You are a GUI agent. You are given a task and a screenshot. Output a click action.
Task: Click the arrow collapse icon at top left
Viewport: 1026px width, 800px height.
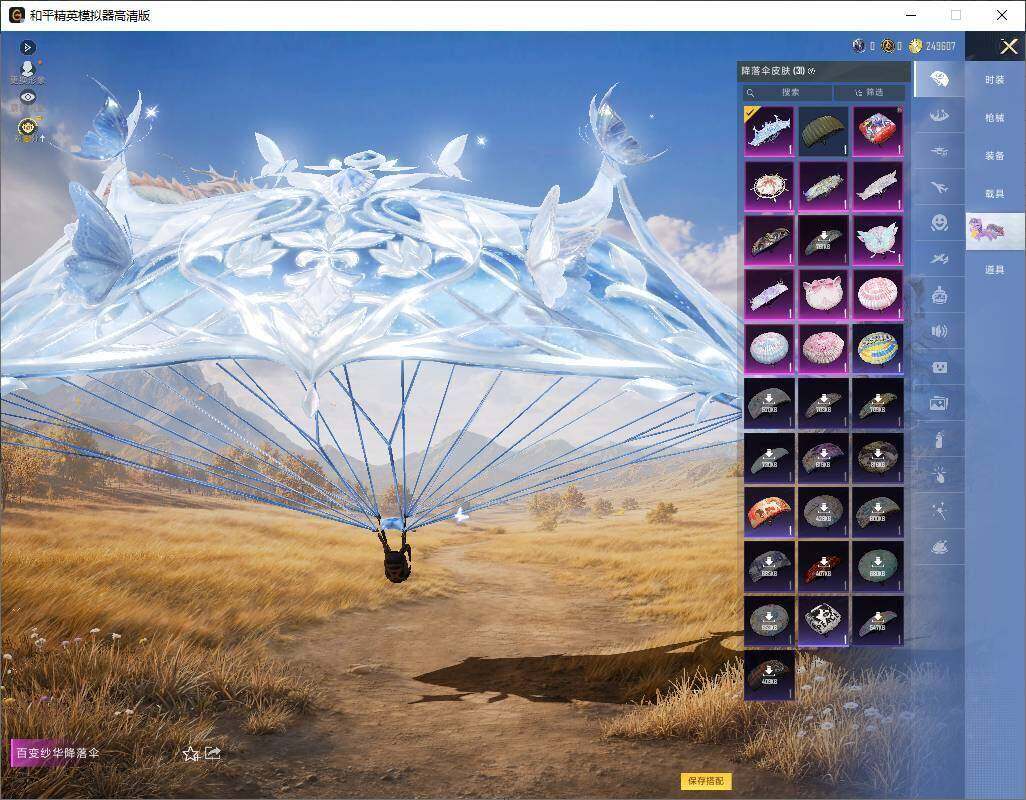click(x=27, y=47)
